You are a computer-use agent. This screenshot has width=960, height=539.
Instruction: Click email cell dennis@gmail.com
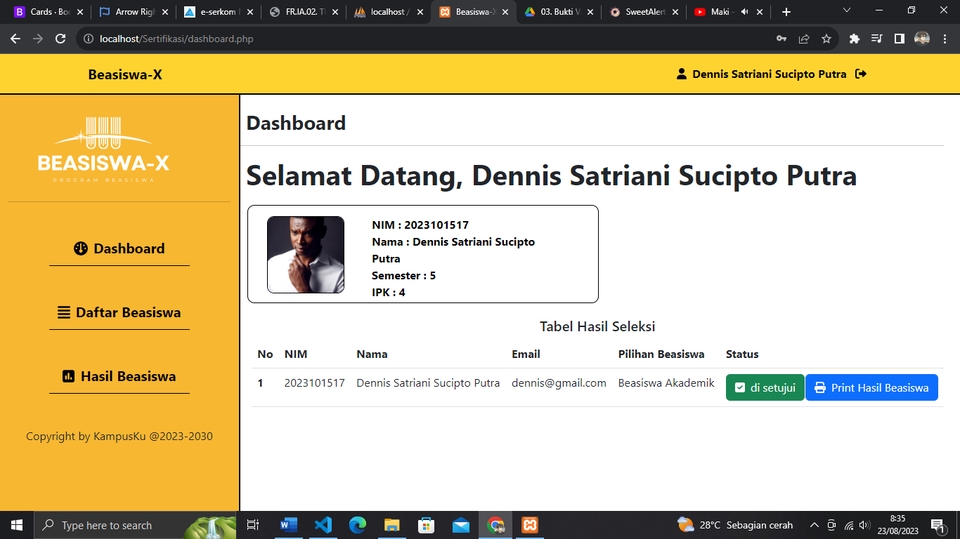pos(559,383)
